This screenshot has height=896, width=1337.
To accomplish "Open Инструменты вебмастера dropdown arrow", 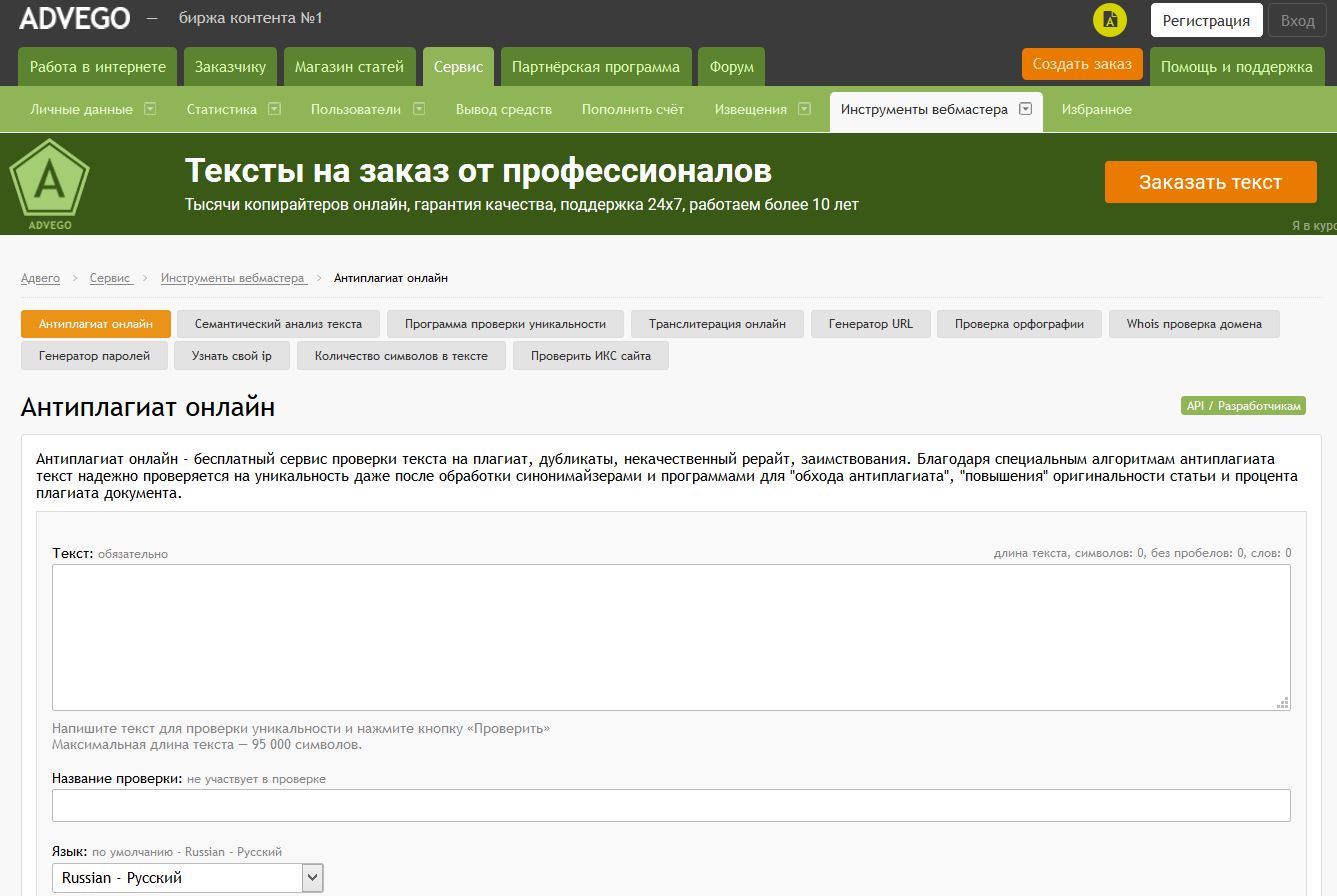I will (x=1025, y=109).
